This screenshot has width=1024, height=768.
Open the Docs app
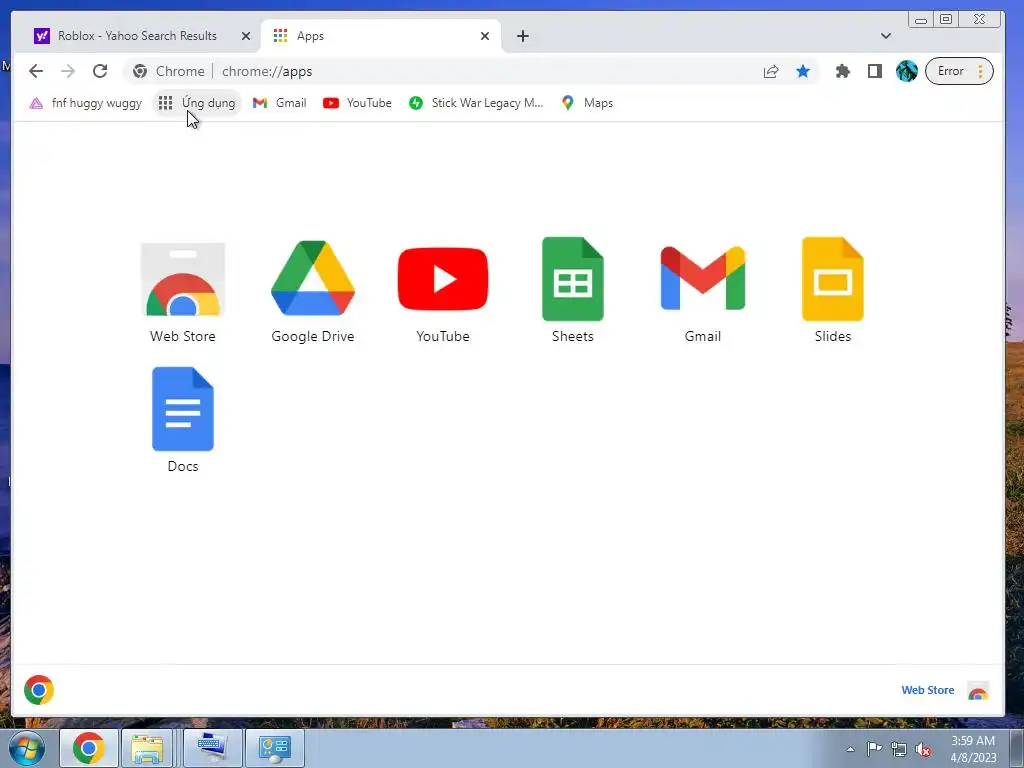click(183, 409)
